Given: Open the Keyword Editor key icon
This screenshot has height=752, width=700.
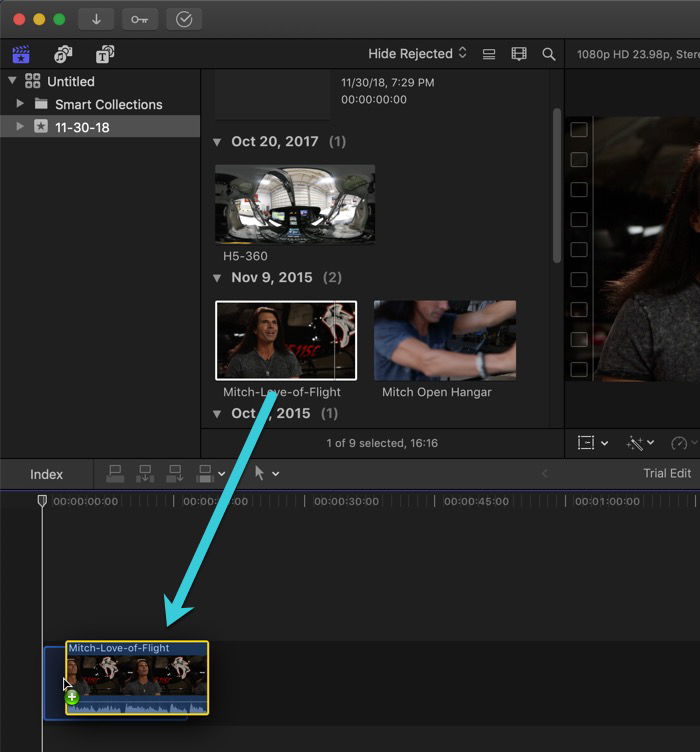Looking at the screenshot, I should tap(140, 19).
